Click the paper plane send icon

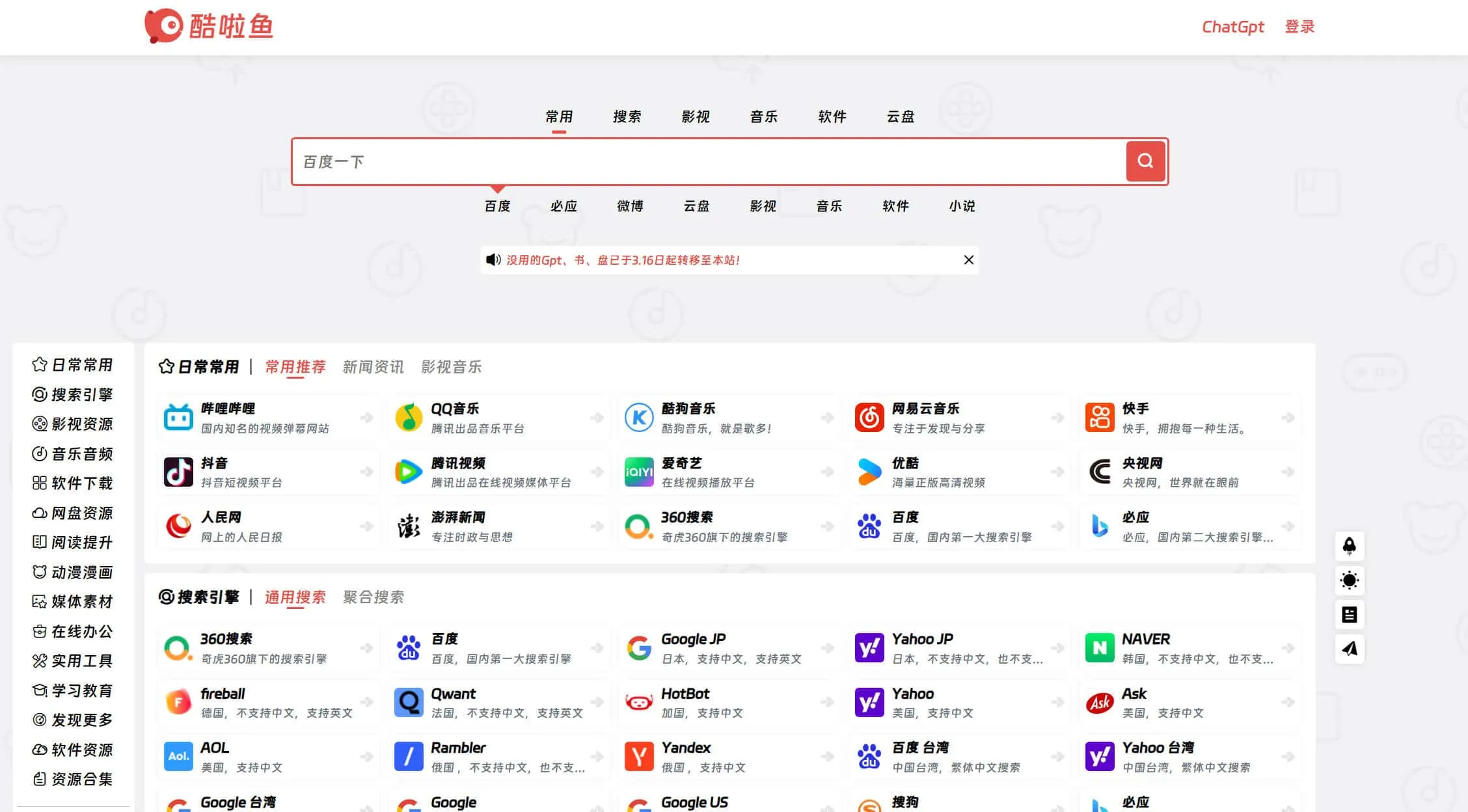coord(1350,648)
